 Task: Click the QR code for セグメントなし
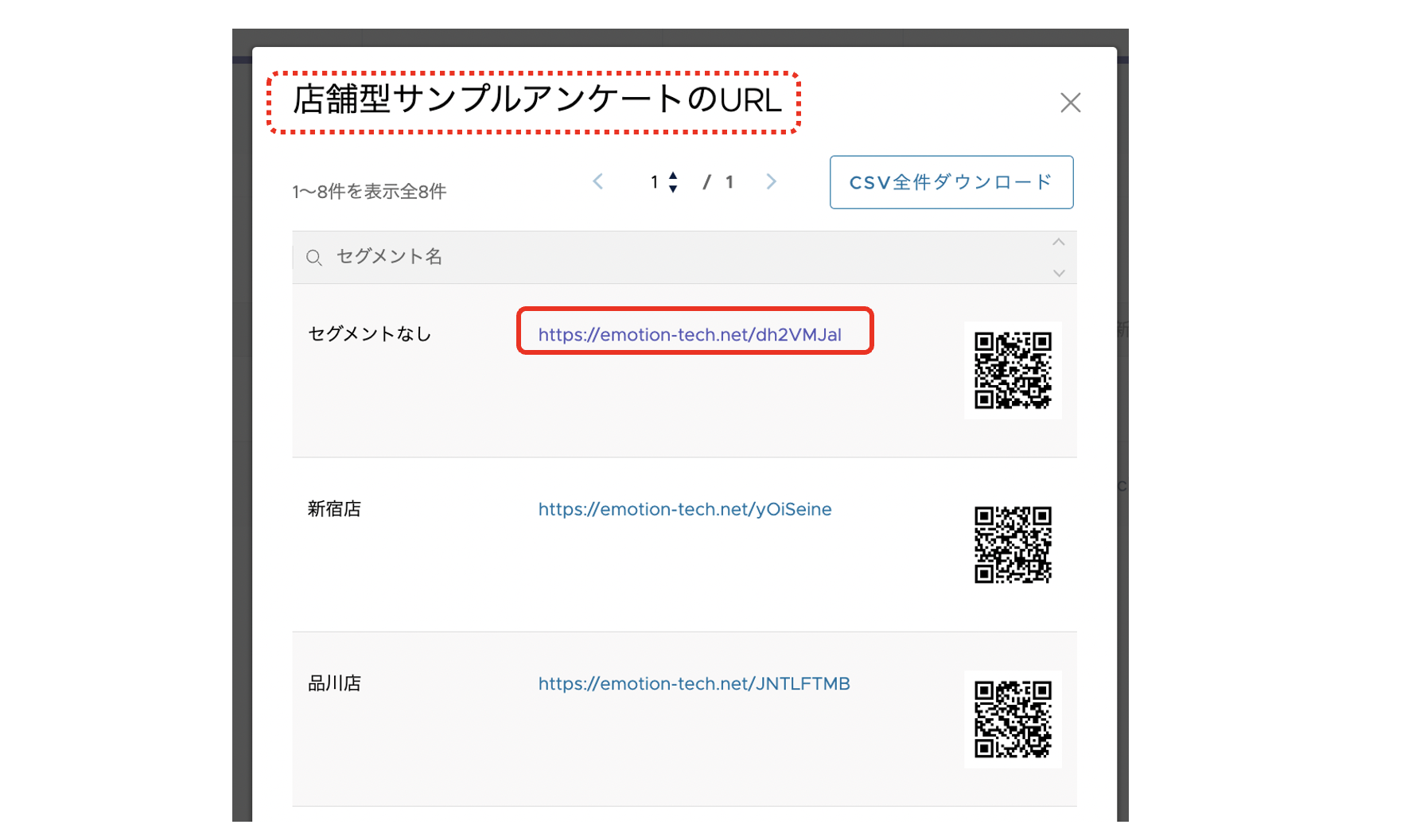[x=1013, y=371]
